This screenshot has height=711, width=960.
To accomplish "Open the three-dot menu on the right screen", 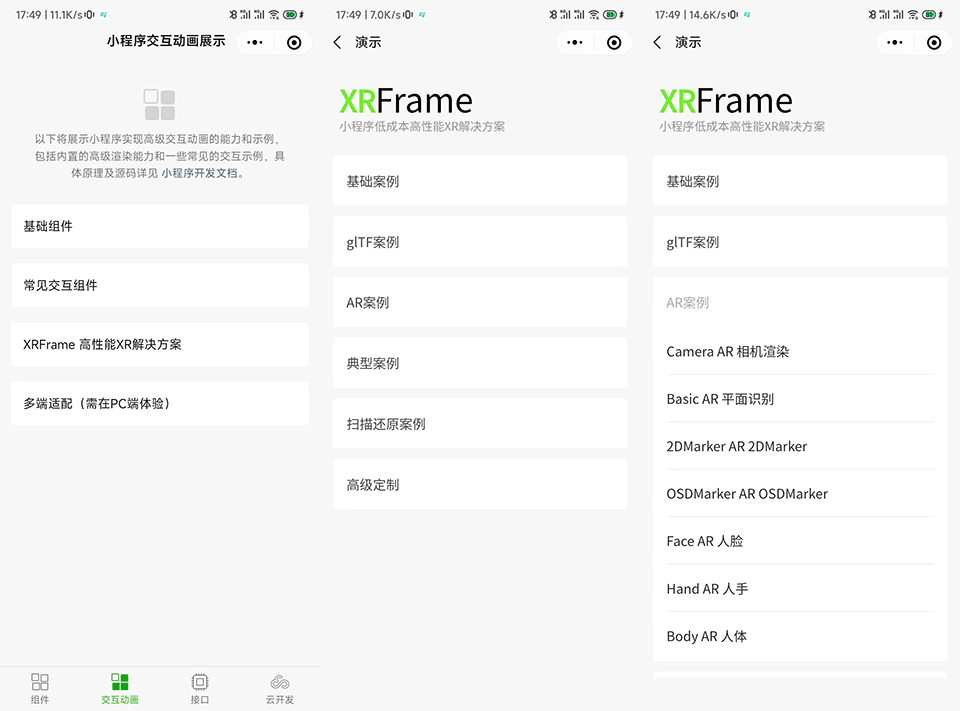I will (894, 42).
